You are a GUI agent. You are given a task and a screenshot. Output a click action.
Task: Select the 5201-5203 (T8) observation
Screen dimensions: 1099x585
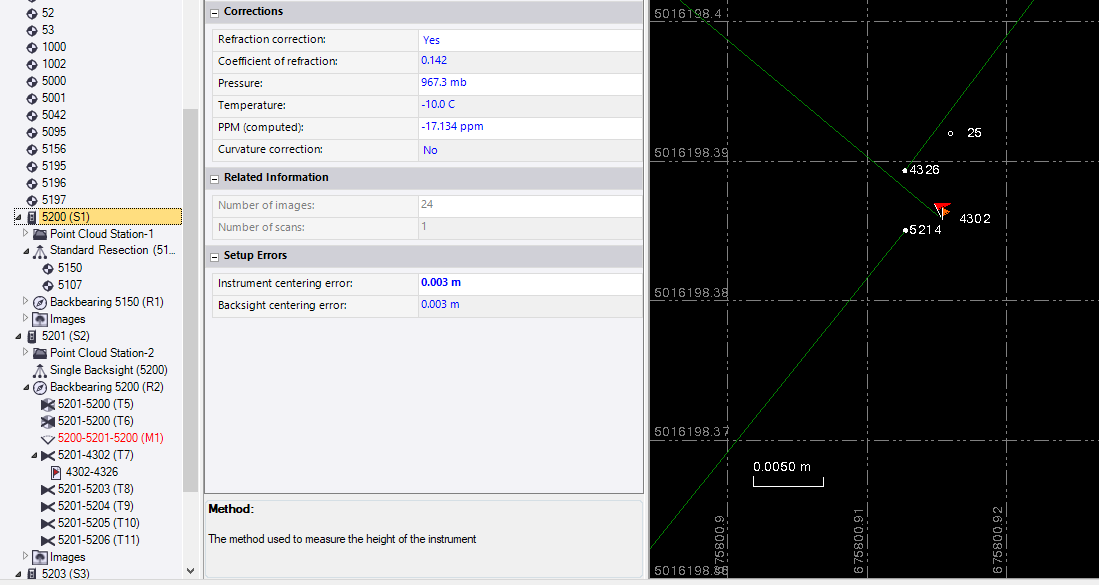(x=95, y=489)
